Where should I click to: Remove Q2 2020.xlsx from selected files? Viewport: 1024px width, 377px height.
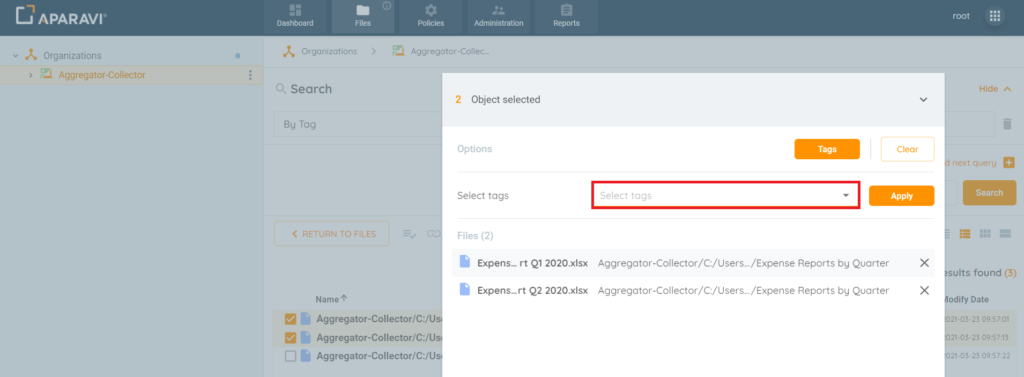pos(924,291)
